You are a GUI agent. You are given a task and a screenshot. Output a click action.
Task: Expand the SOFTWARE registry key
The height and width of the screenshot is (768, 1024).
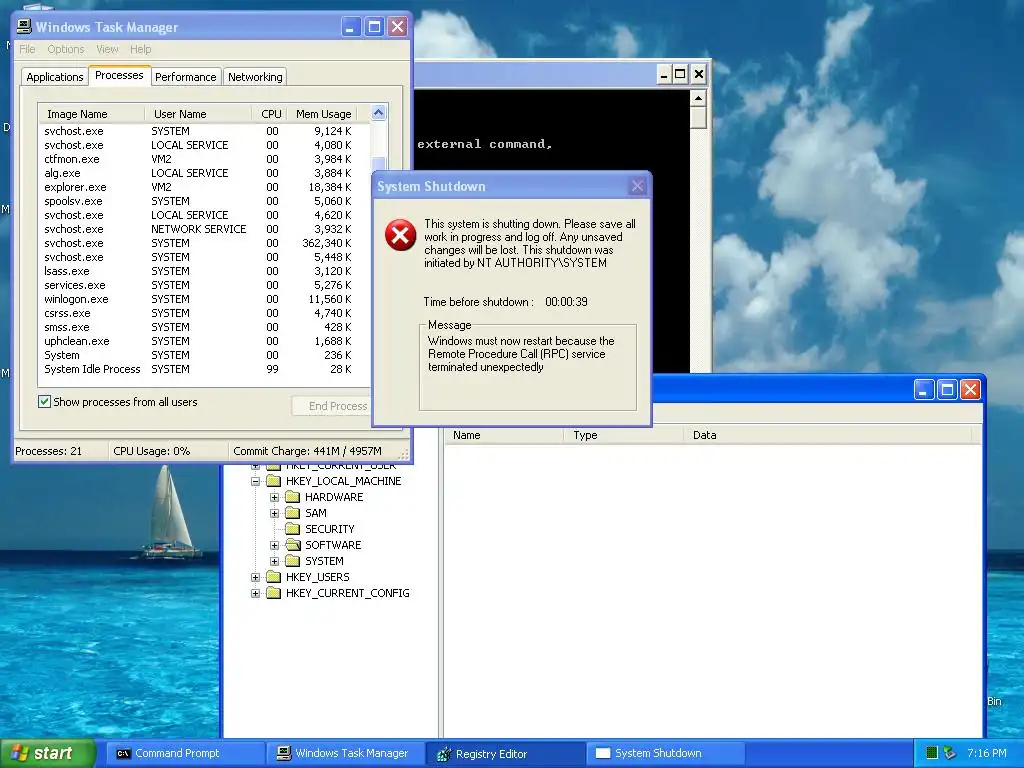(x=274, y=545)
